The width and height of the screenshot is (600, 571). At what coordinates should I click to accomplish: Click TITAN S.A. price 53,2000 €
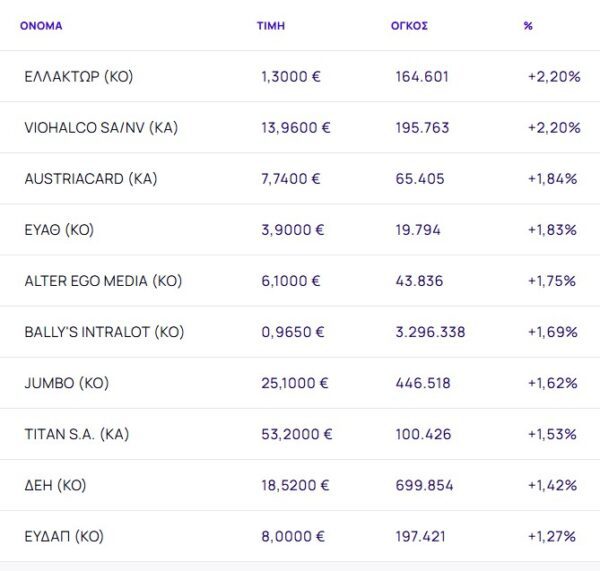(295, 434)
